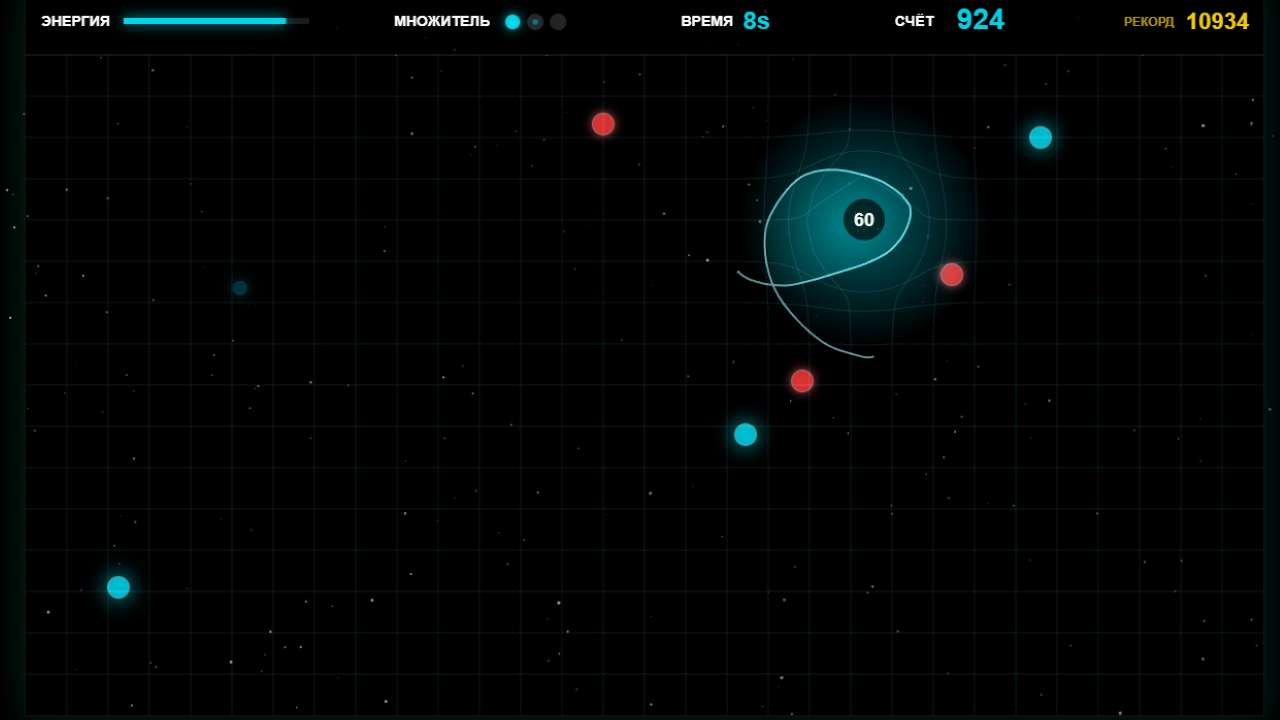Click the bright cyan orb in screen center

point(745,434)
